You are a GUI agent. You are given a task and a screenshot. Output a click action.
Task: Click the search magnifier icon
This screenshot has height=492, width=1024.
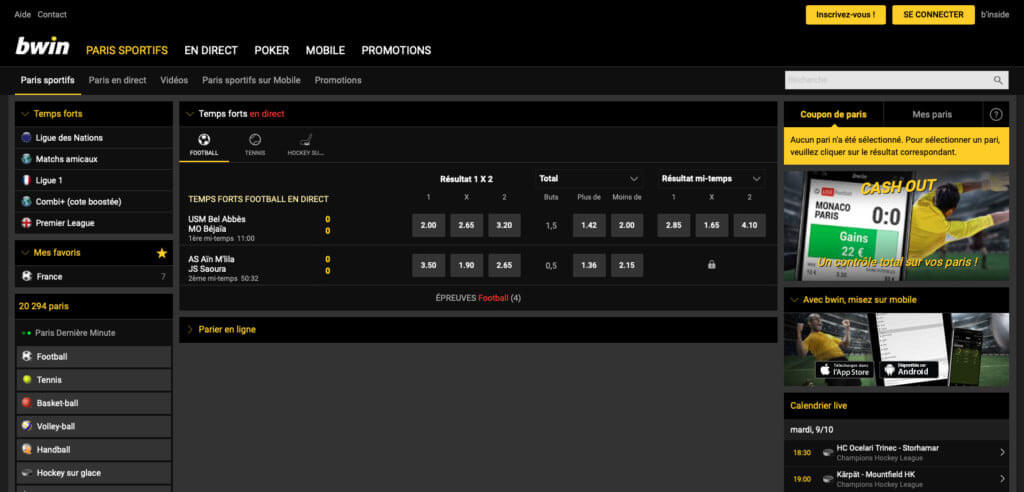tap(997, 80)
